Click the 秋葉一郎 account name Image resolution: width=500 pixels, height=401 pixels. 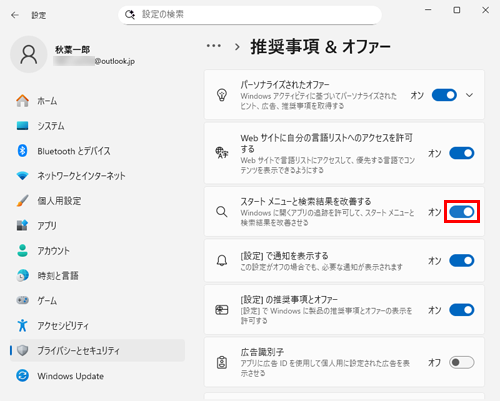[72, 50]
